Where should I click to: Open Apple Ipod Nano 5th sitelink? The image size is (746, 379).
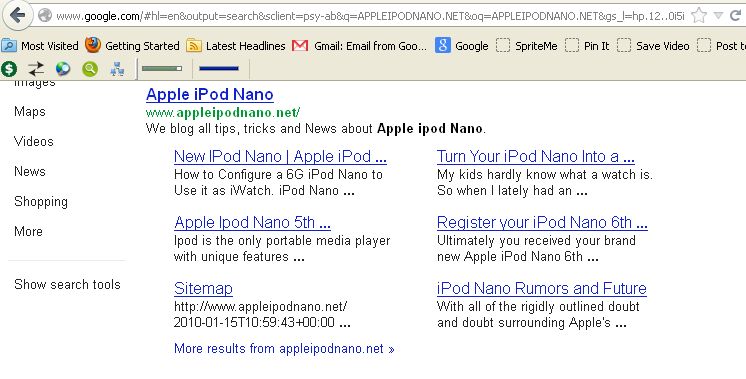click(252, 223)
